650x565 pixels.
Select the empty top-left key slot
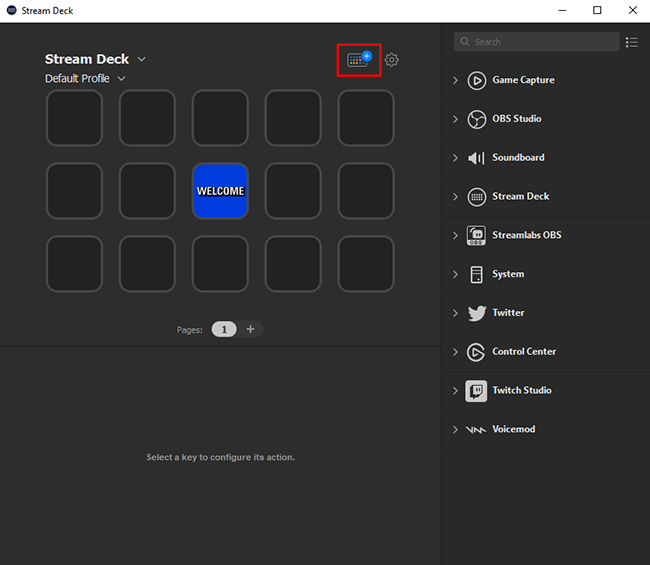tap(74, 118)
